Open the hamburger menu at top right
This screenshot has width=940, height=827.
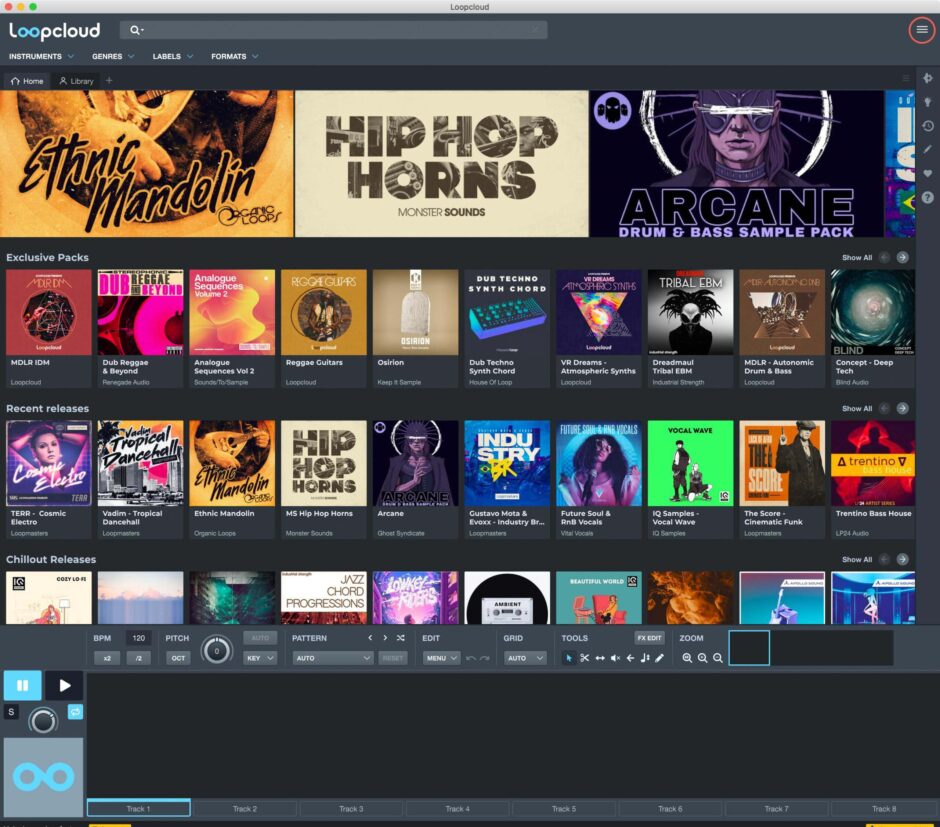pos(921,30)
